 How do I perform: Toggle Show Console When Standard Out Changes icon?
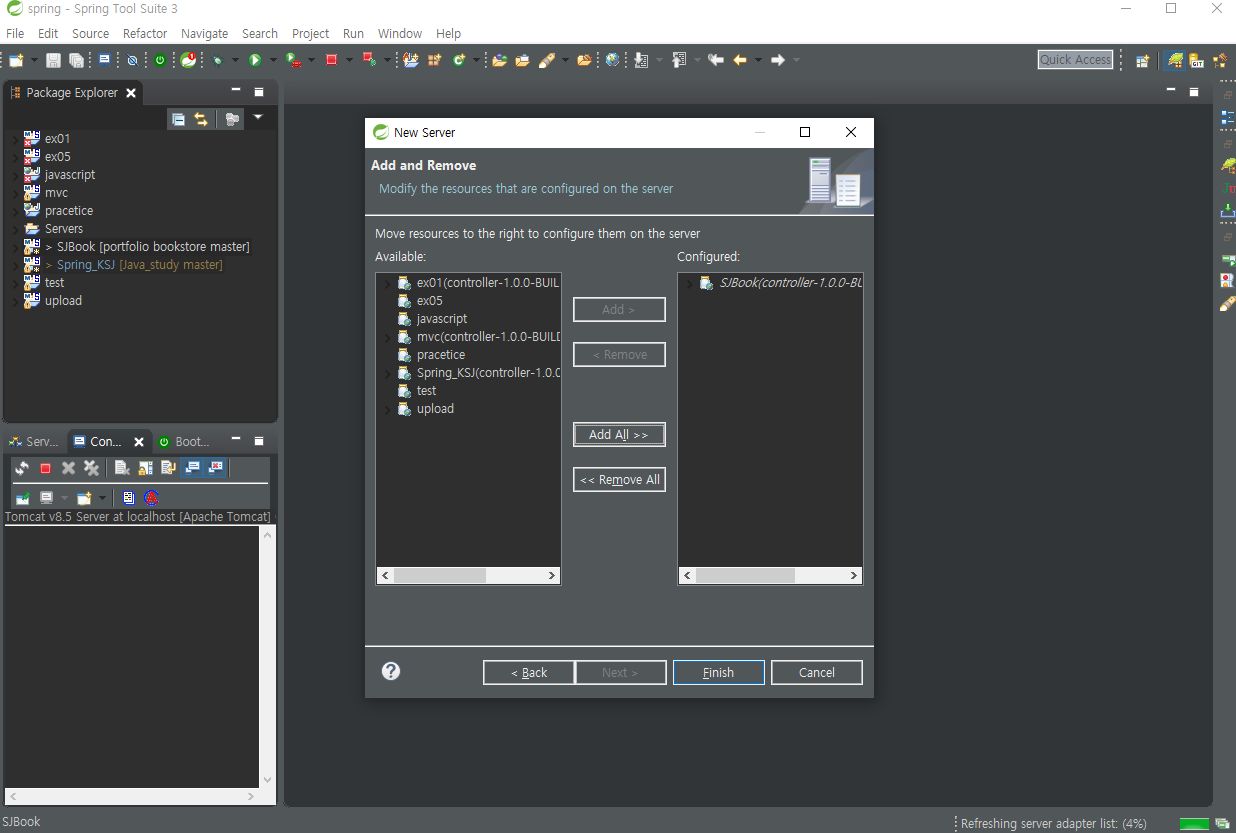click(x=192, y=468)
